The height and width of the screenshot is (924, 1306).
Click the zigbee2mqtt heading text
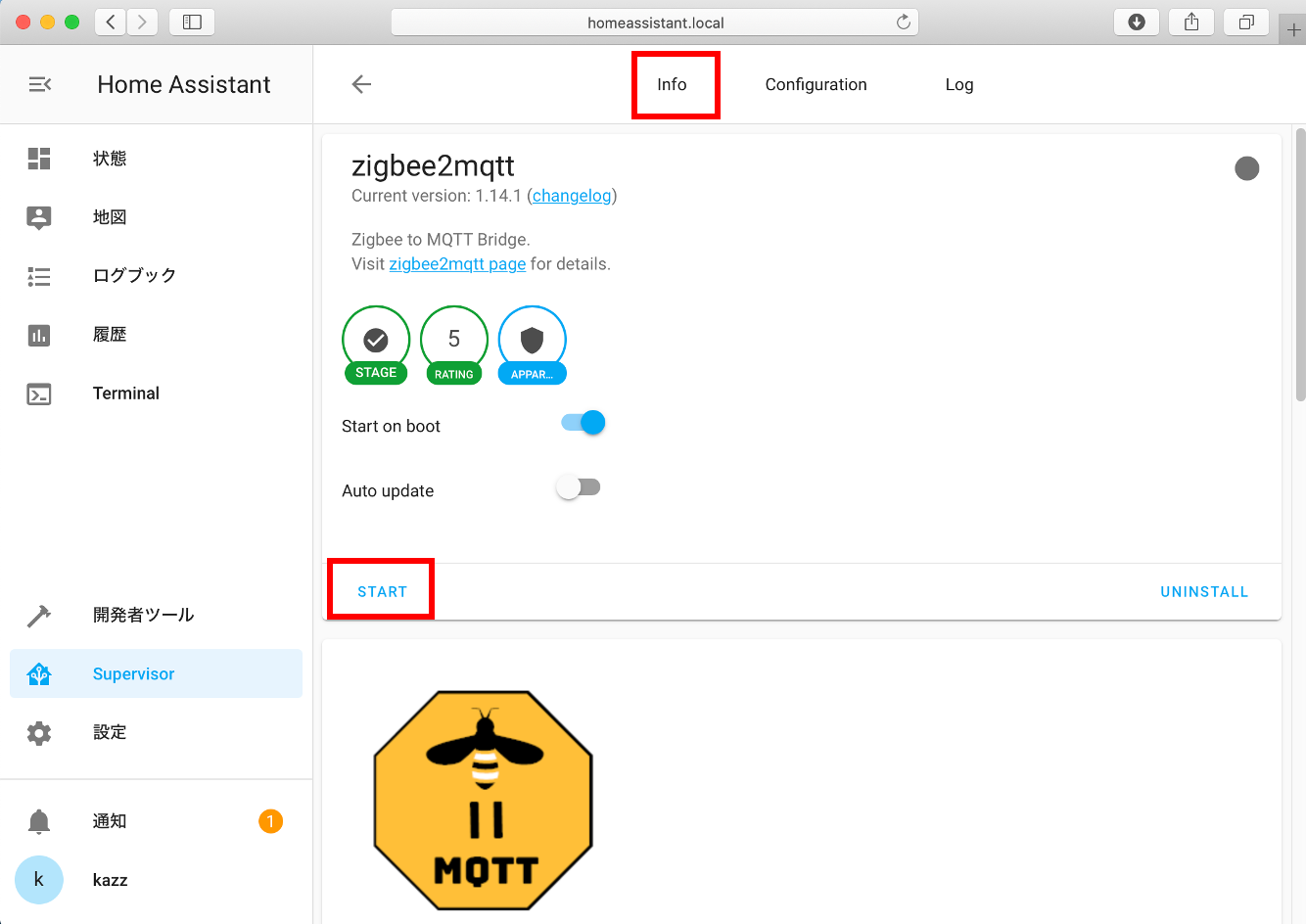[x=433, y=165]
